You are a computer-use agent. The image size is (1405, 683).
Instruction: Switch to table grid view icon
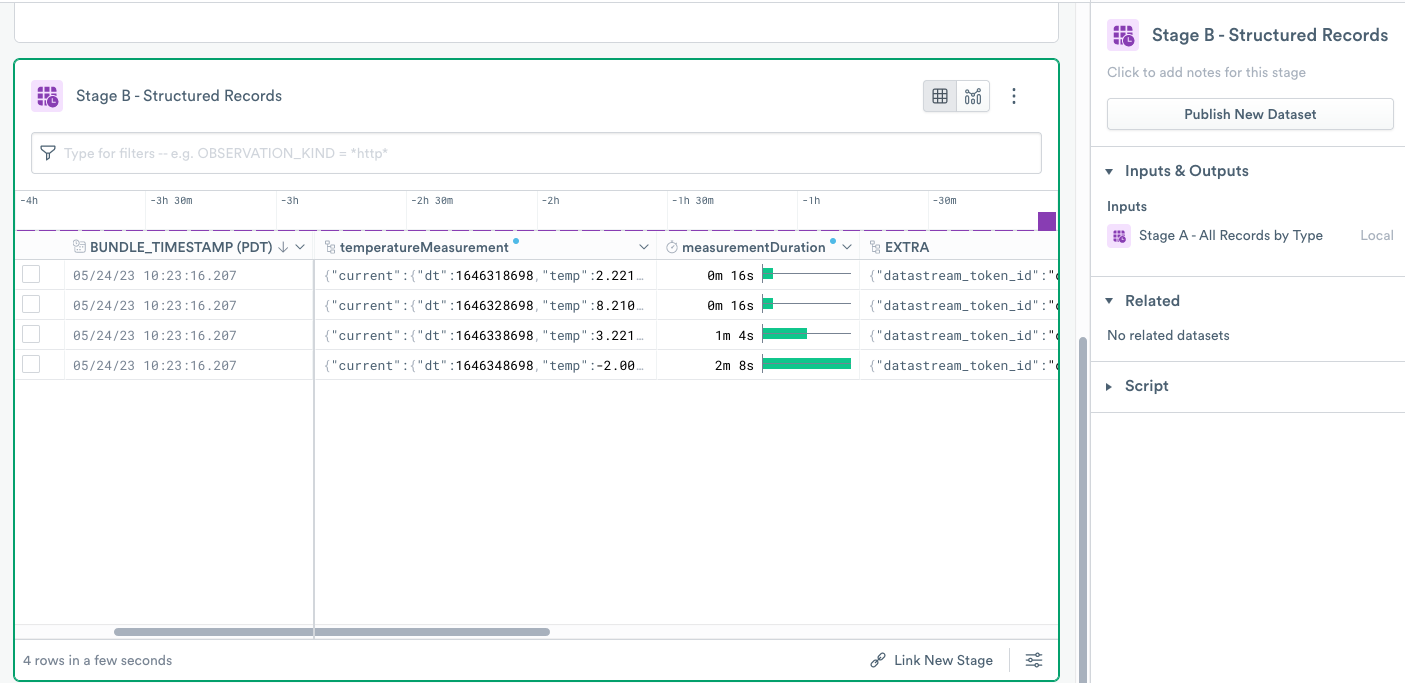939,96
